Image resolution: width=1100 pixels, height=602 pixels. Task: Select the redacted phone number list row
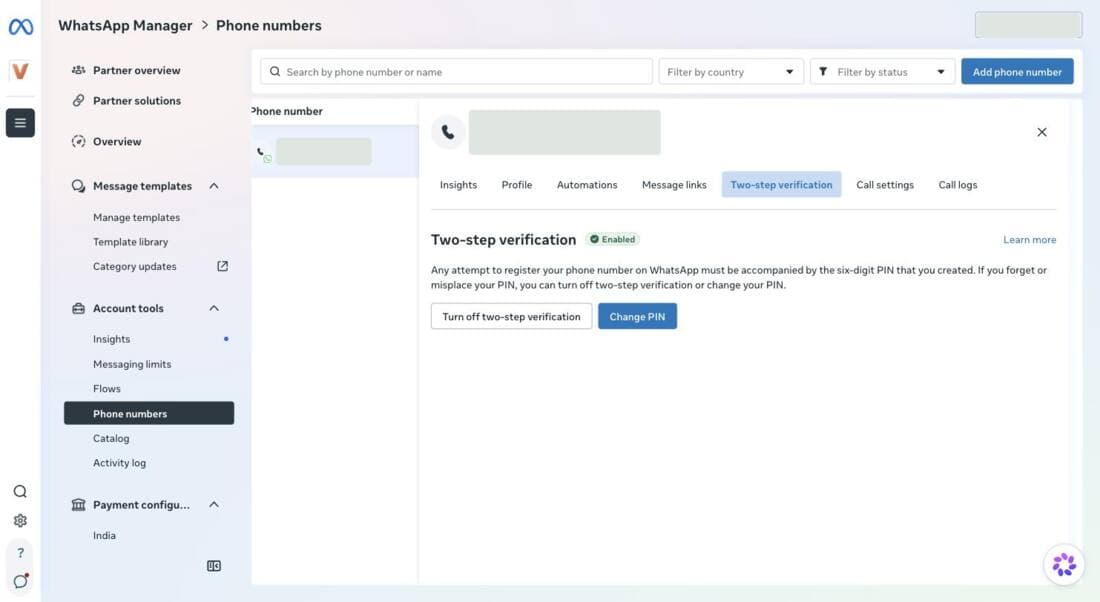coord(335,152)
